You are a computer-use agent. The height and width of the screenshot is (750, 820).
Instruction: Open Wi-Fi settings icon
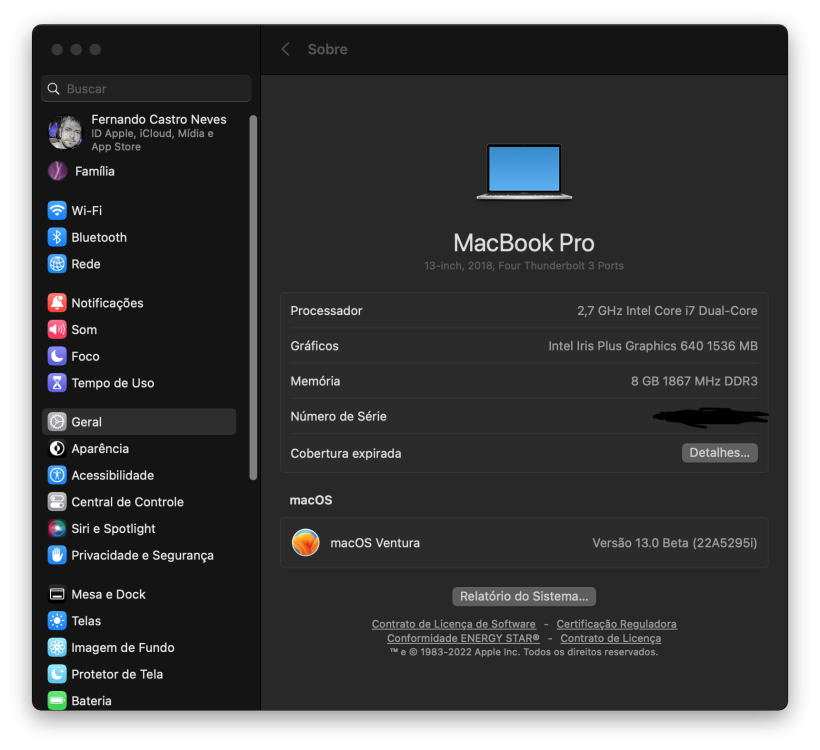pos(57,211)
